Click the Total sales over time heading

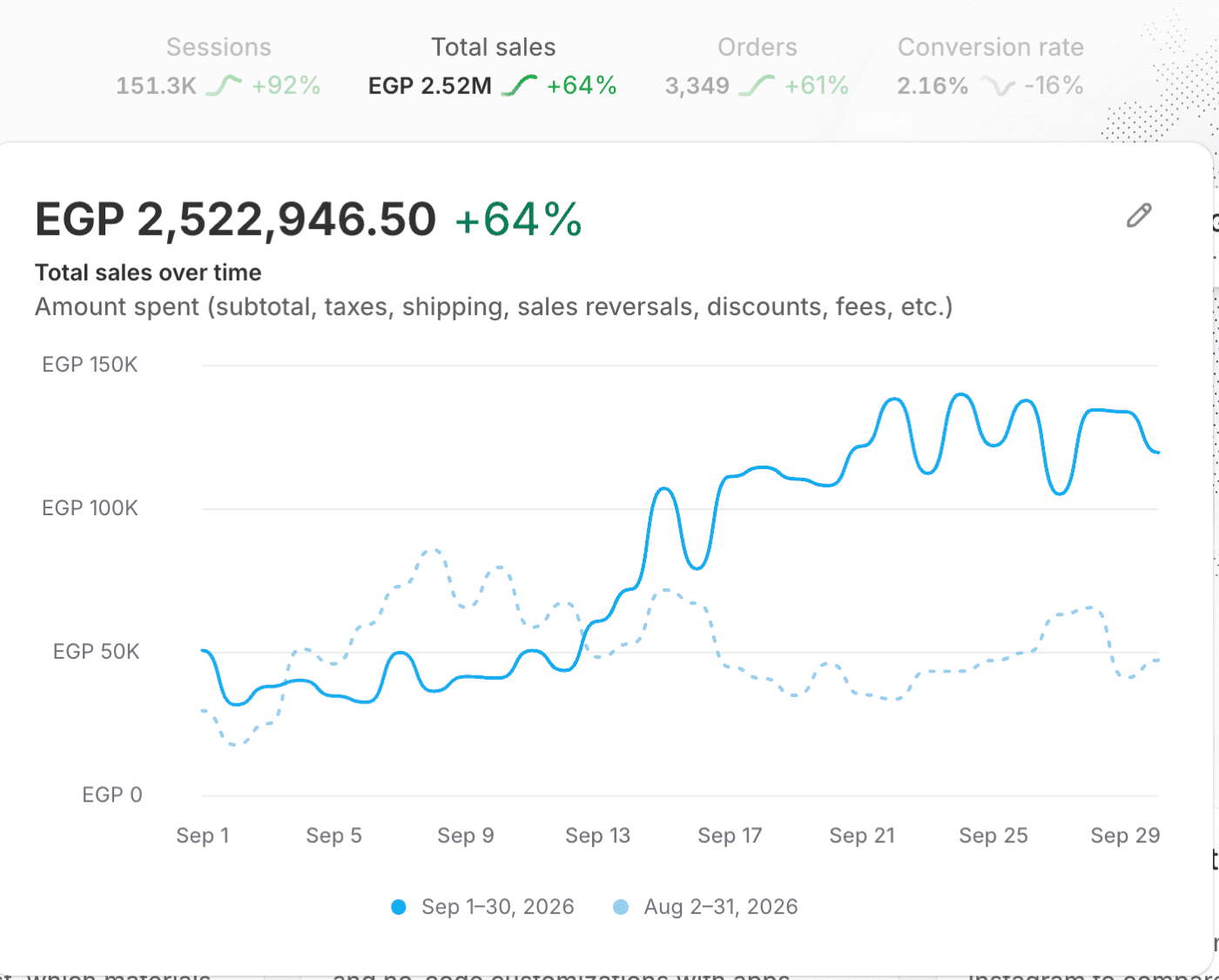pos(148,272)
